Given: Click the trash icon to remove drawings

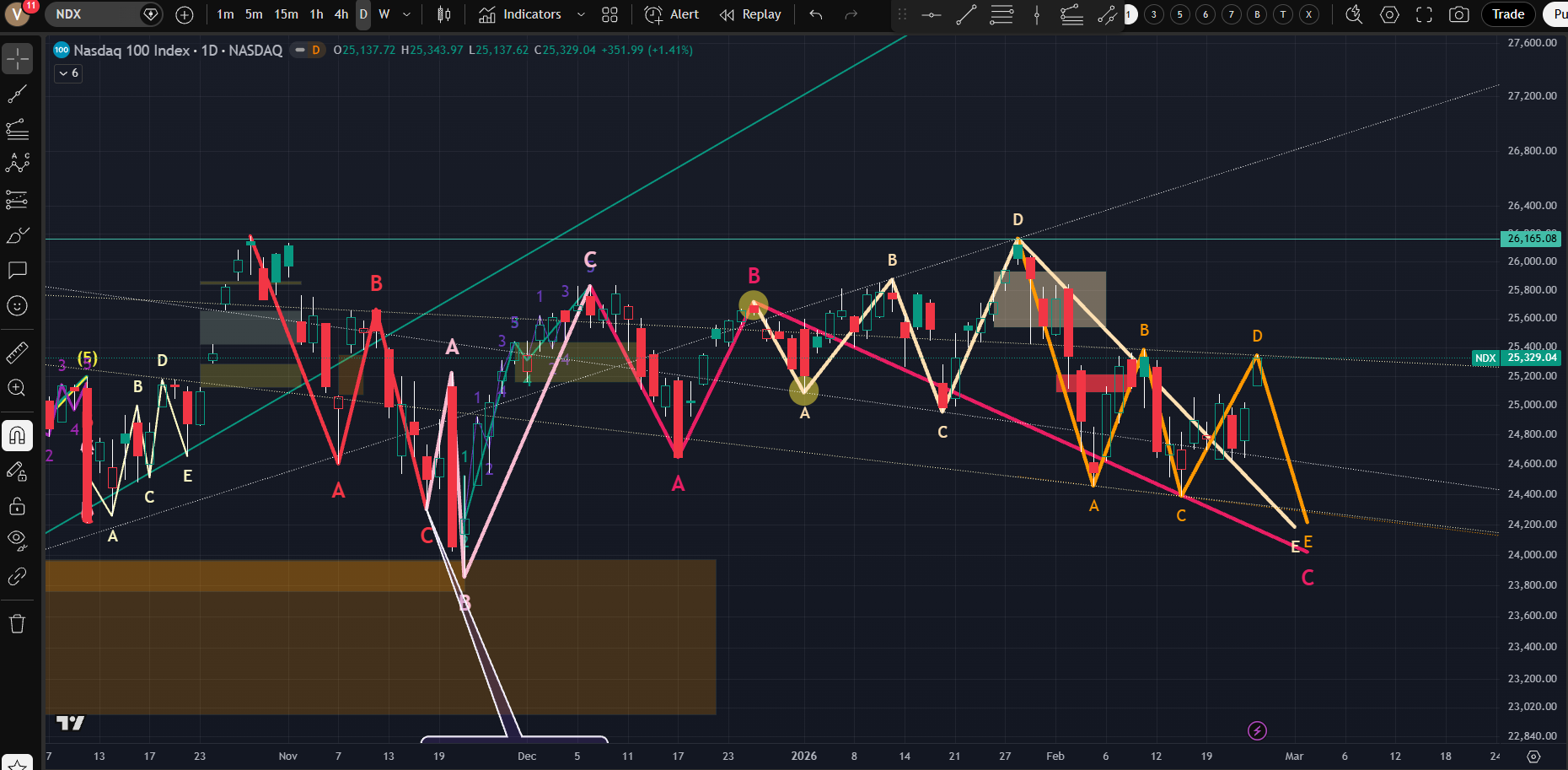Looking at the screenshot, I should [17, 624].
